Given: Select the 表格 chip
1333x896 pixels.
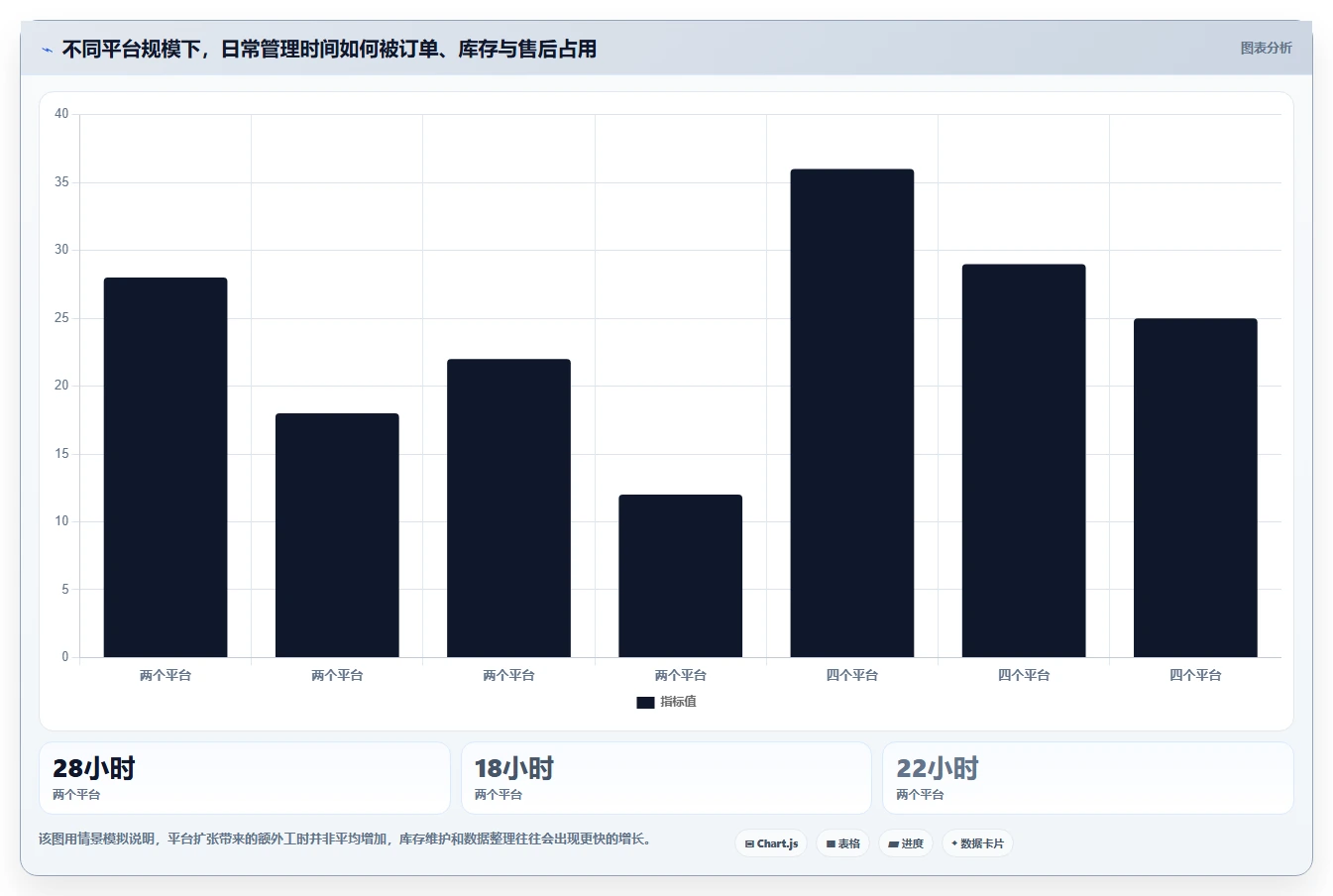Looking at the screenshot, I should tap(843, 843).
